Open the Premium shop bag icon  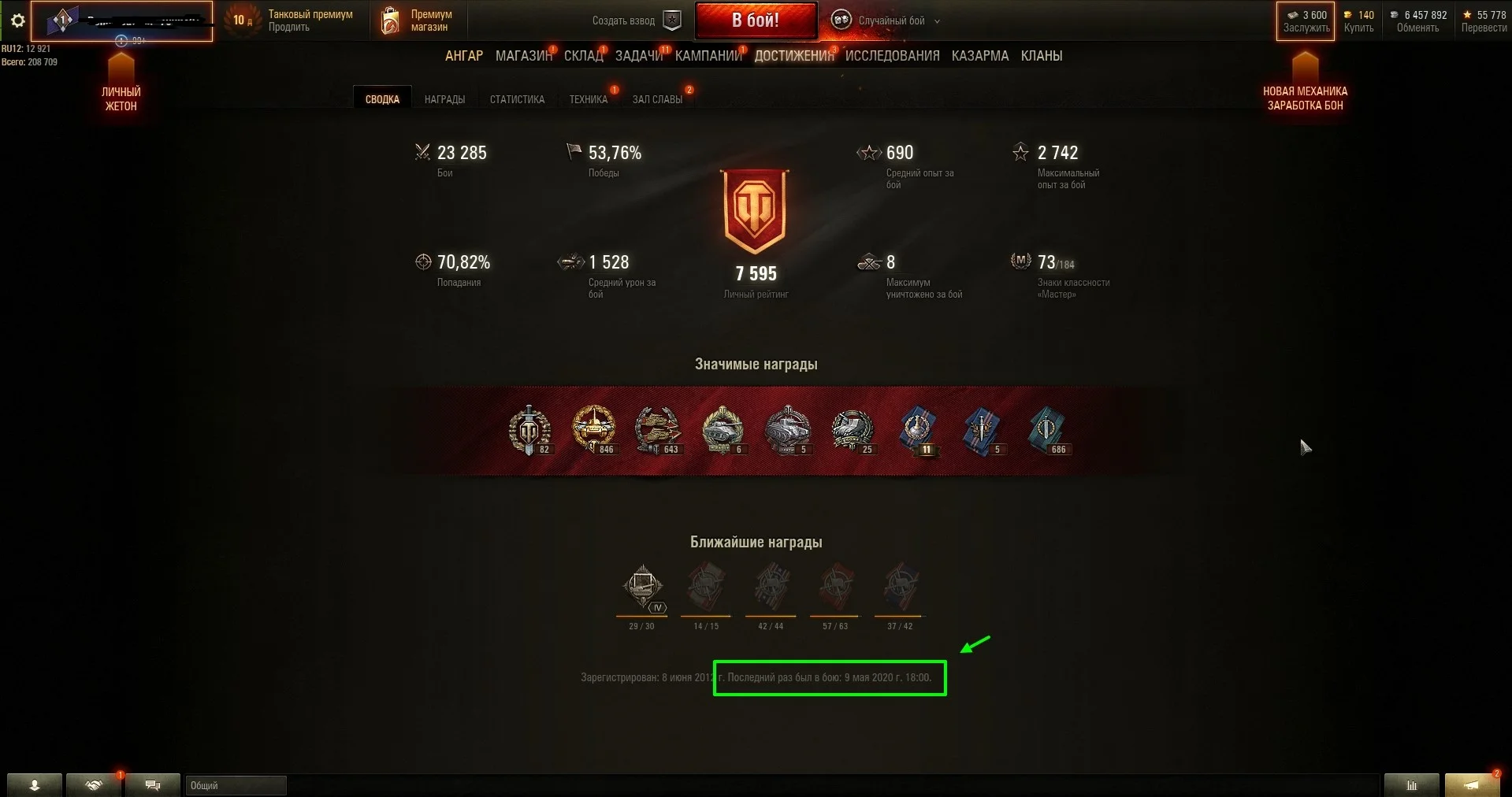(x=389, y=21)
